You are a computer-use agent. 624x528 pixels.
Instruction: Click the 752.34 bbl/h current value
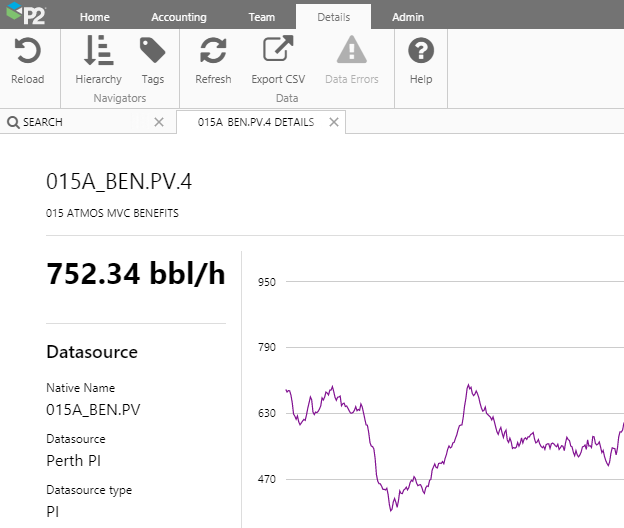pos(136,275)
